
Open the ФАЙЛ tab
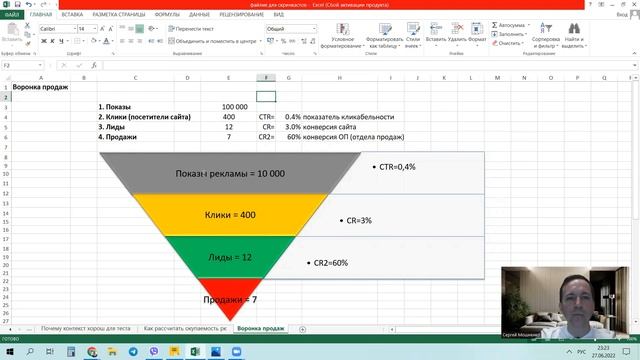(12, 15)
